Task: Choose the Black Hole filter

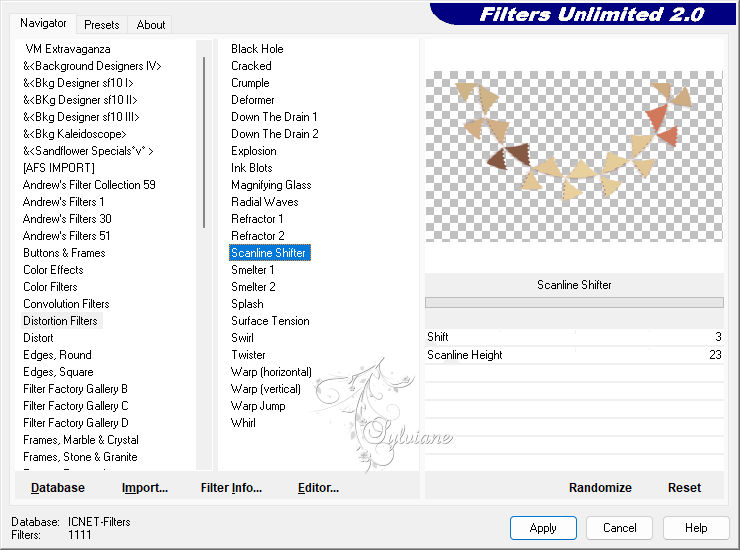Action: [257, 49]
